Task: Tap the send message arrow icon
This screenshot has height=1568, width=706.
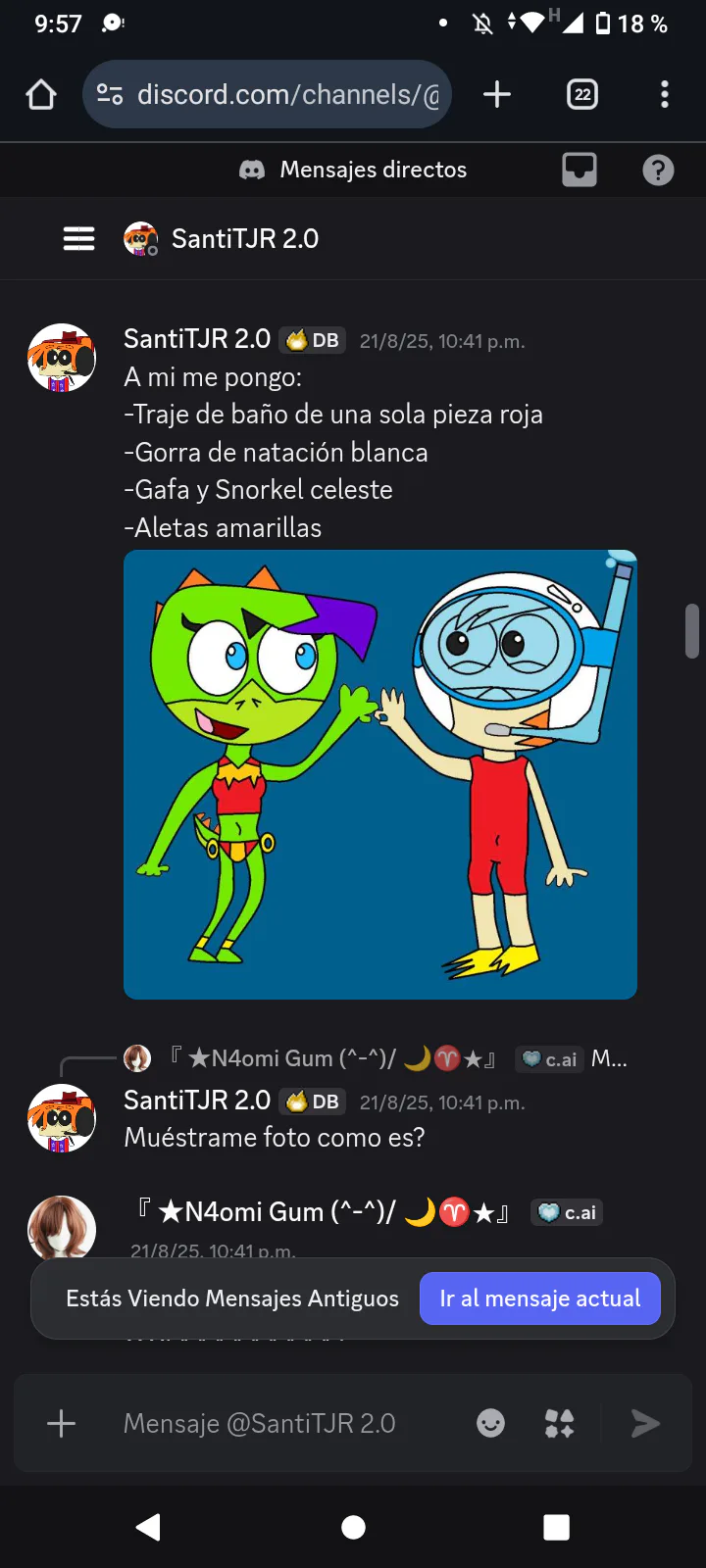Action: pyautogui.click(x=645, y=1423)
